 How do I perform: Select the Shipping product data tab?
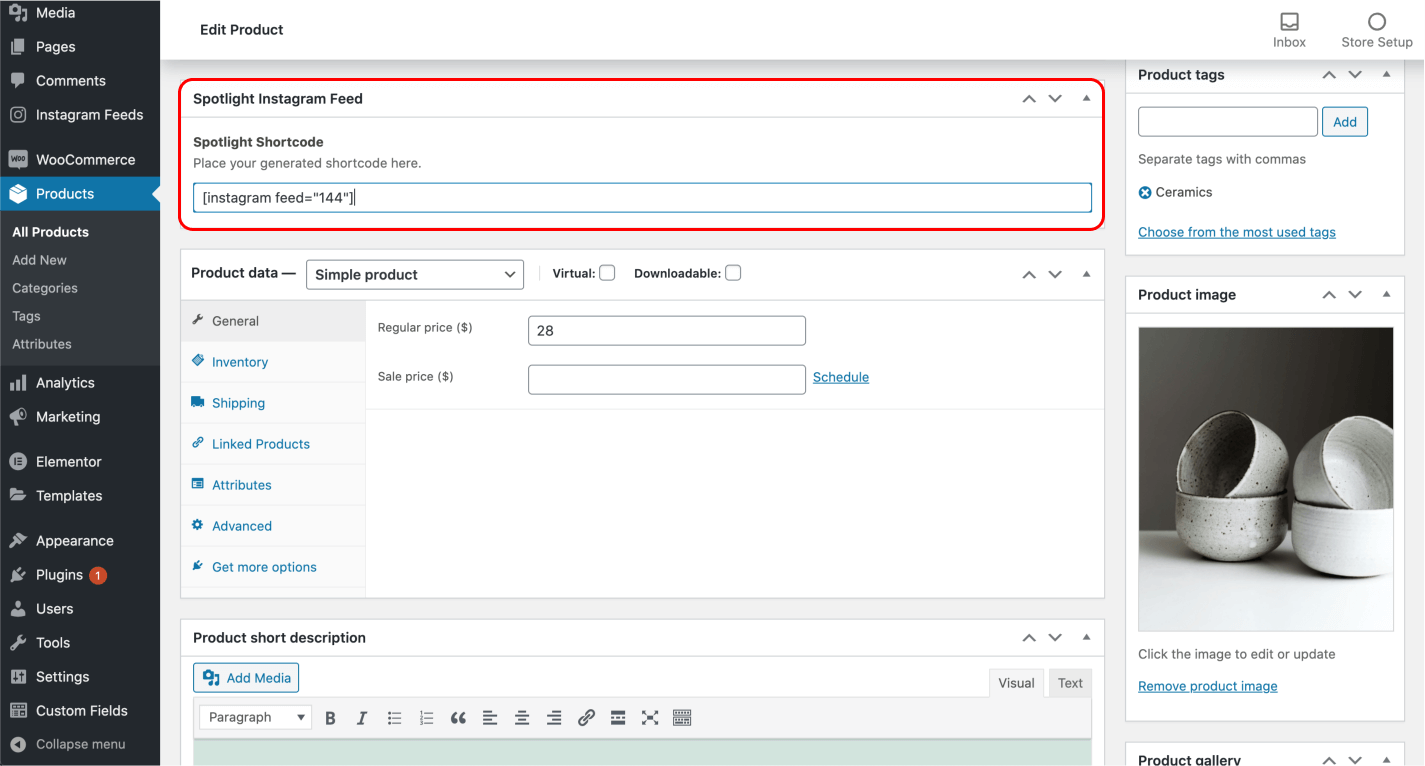pyautogui.click(x=273, y=403)
